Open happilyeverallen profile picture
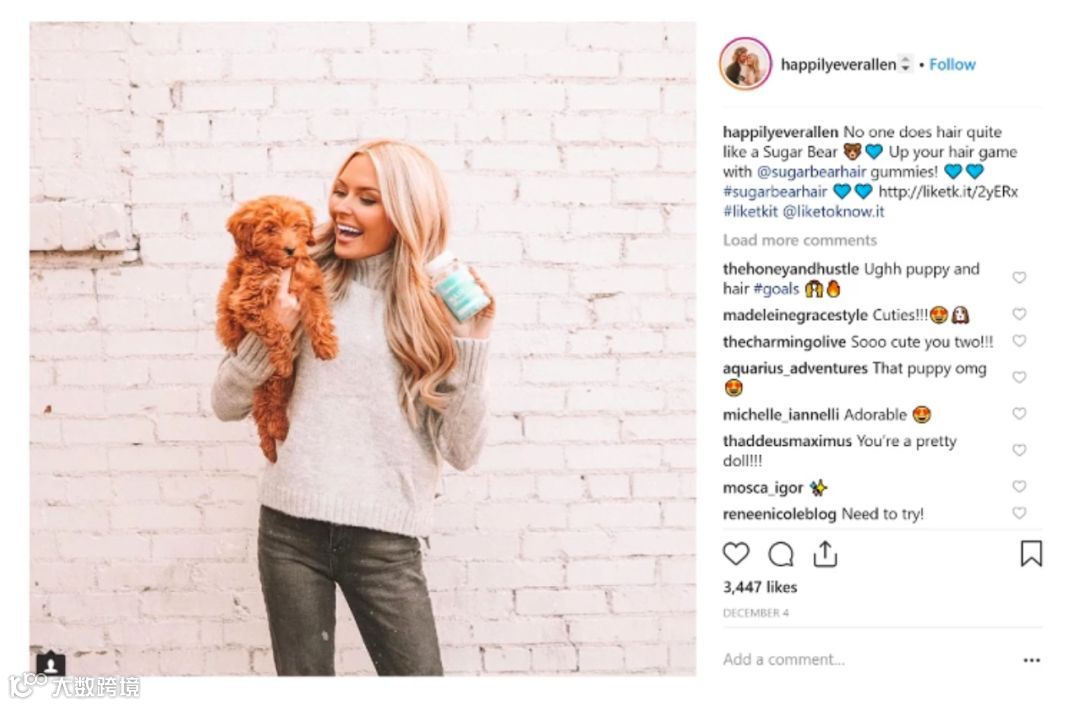 (745, 64)
